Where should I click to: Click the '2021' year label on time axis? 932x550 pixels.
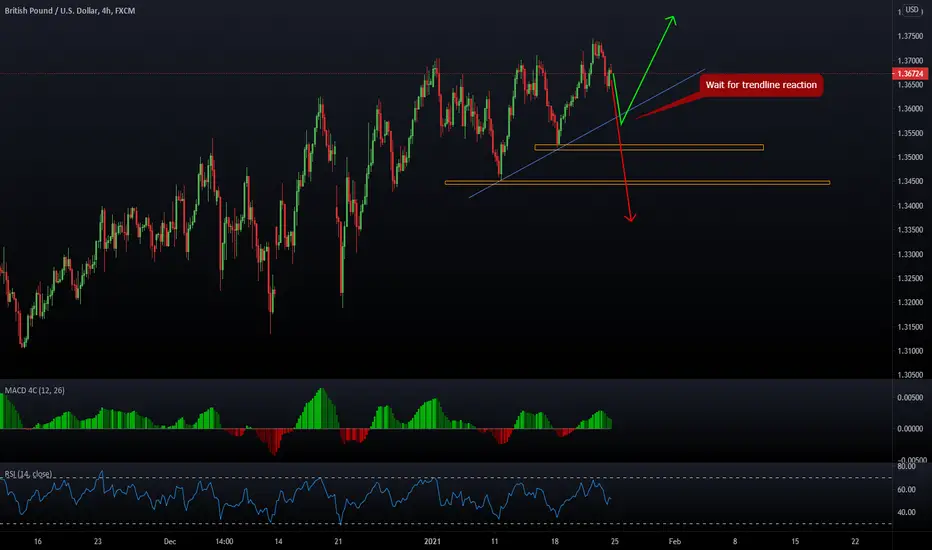click(433, 542)
